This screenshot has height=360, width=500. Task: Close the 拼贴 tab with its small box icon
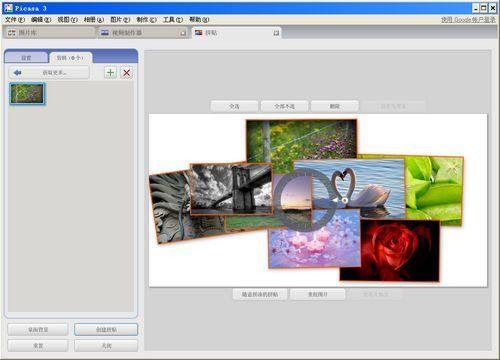coord(276,33)
